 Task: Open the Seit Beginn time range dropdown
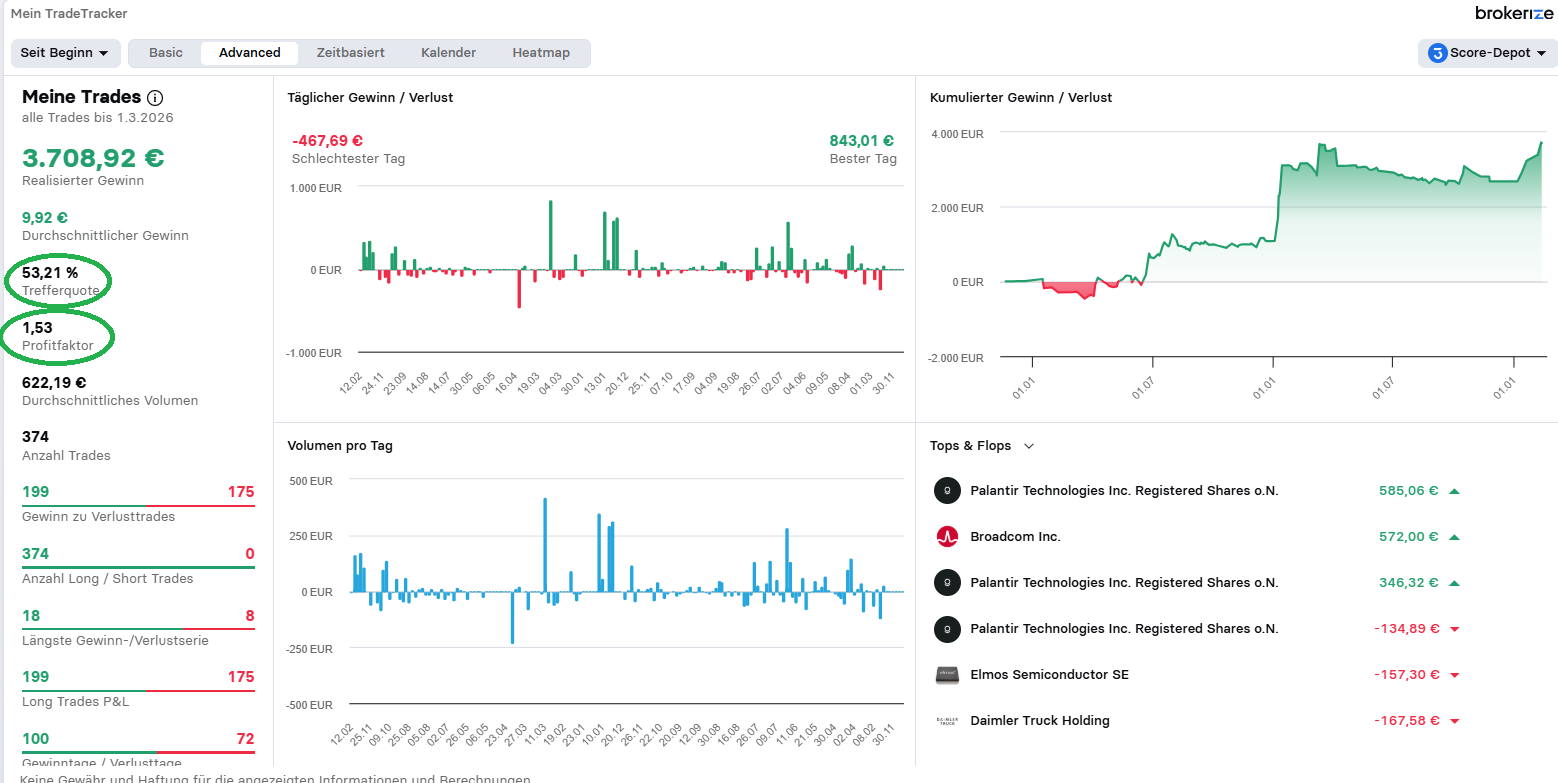(x=65, y=53)
